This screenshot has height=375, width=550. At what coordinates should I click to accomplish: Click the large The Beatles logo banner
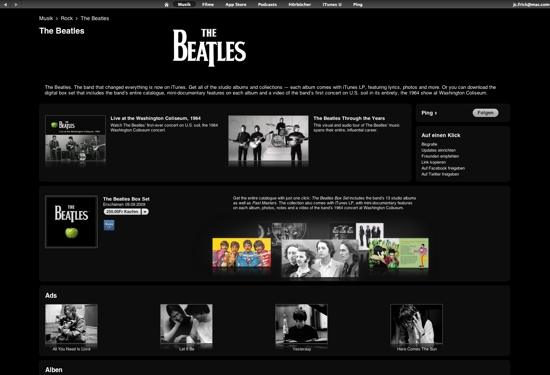(209, 47)
